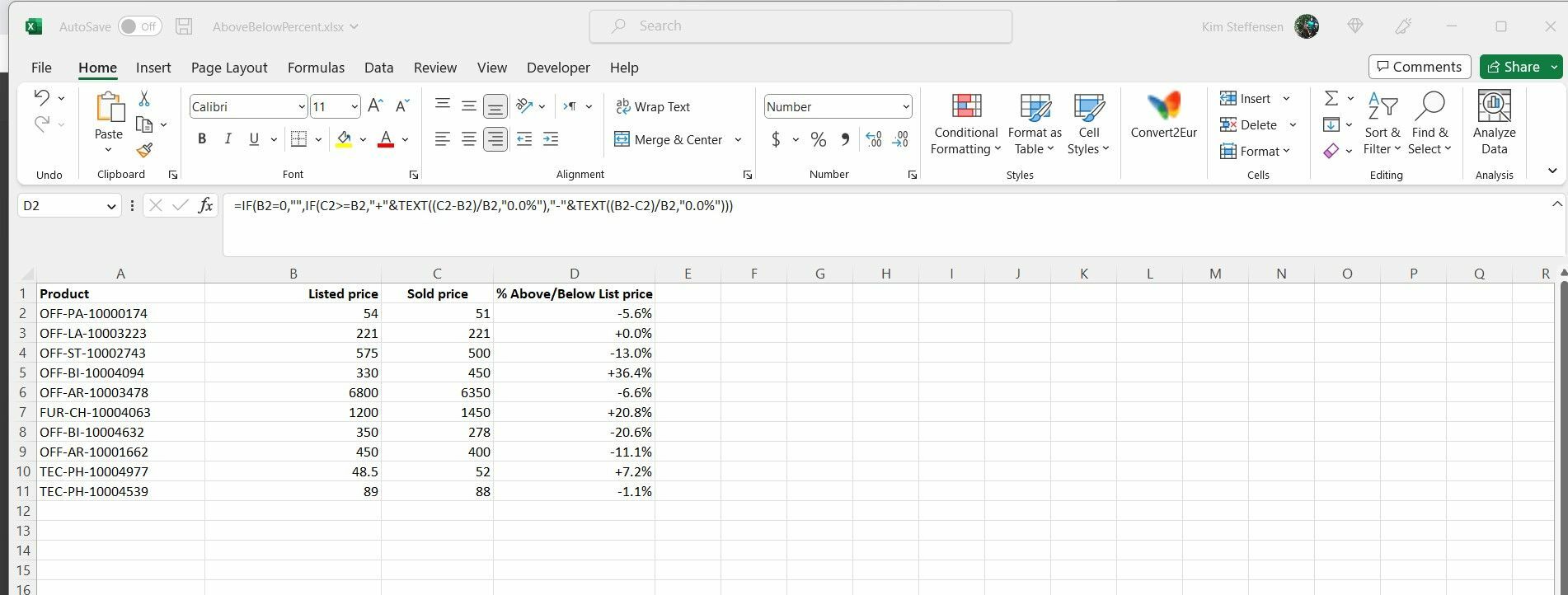The height and width of the screenshot is (595, 1568).
Task: Click the Top Align icon
Action: pos(443,105)
